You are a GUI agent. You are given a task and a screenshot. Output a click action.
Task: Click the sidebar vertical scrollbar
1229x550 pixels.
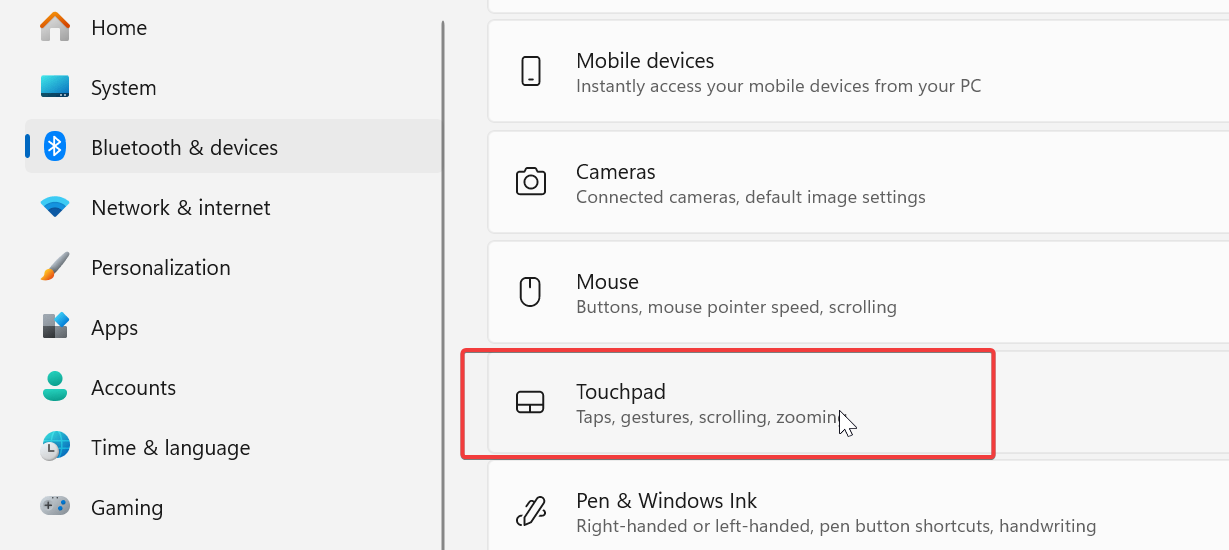point(443,285)
